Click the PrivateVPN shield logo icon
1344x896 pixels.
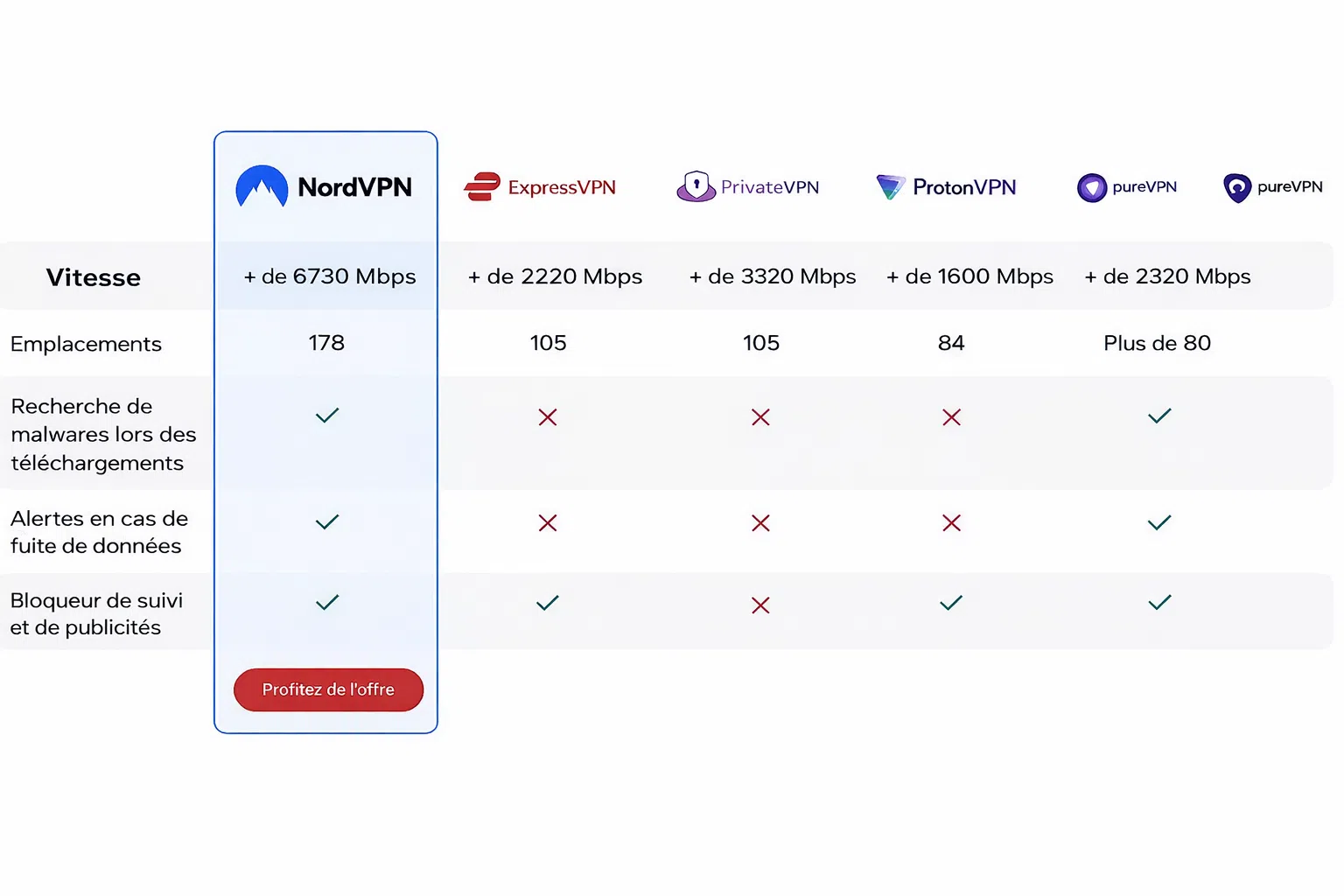696,186
